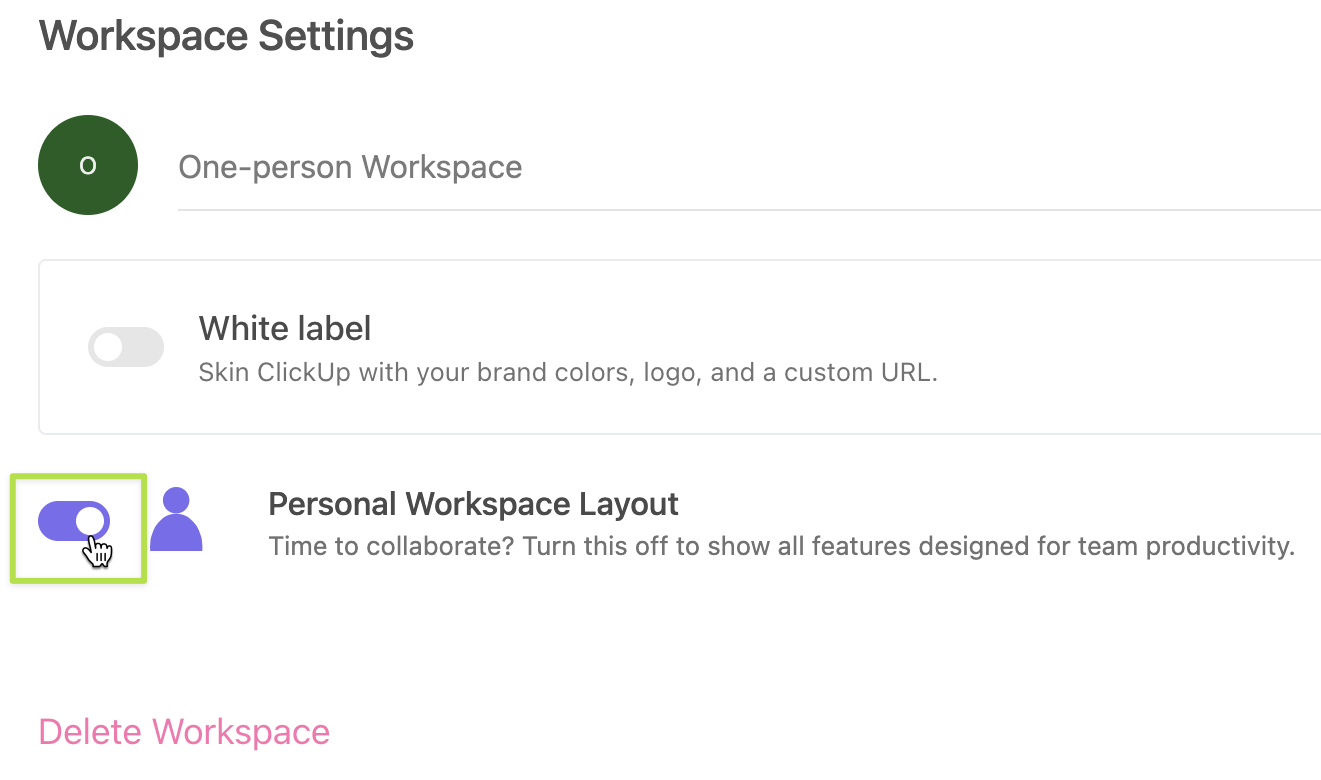Click the letter O inside the avatar
Screen dimensions: 1321x780
point(88,166)
